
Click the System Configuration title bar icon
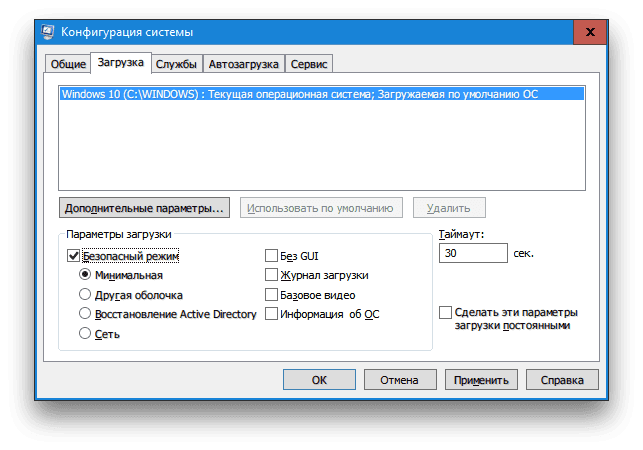pos(47,31)
